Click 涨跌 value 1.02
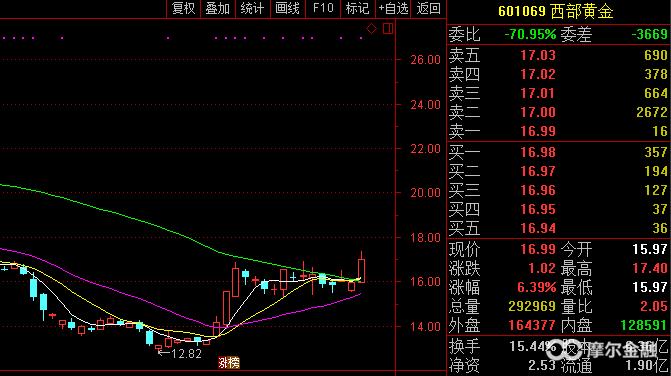This screenshot has width=671, height=376. pyautogui.click(x=541, y=268)
